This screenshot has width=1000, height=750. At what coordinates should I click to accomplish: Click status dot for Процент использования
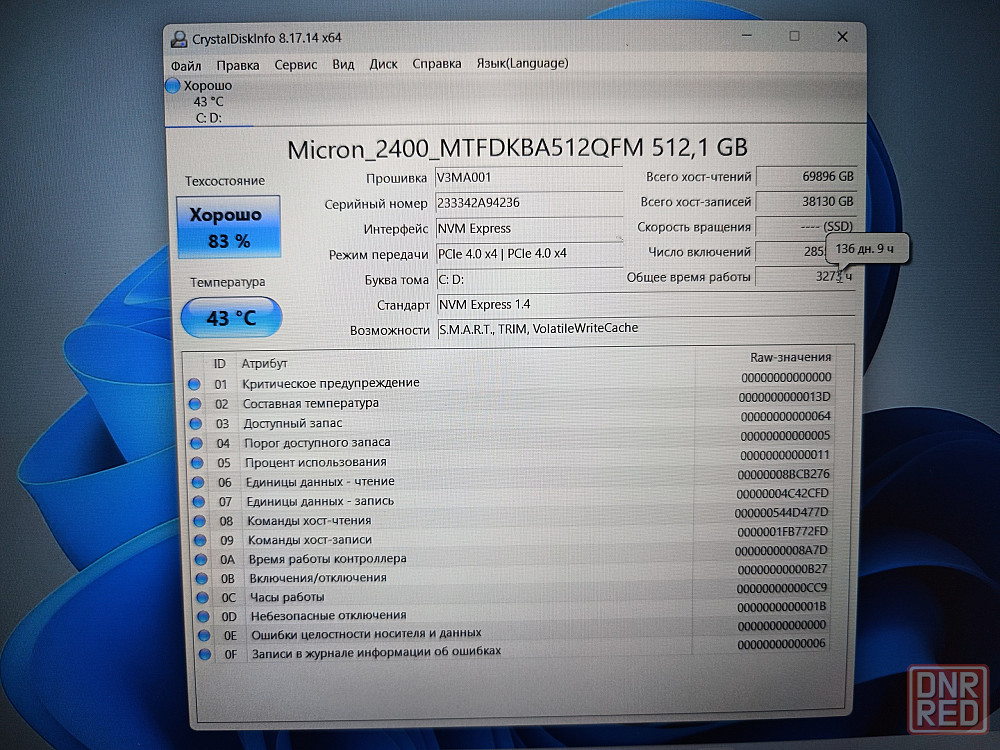pyautogui.click(x=197, y=462)
